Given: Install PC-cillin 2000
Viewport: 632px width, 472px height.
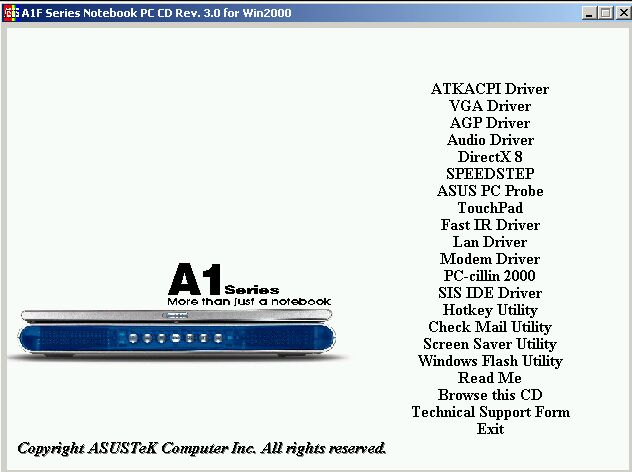Looking at the screenshot, I should click(490, 276).
